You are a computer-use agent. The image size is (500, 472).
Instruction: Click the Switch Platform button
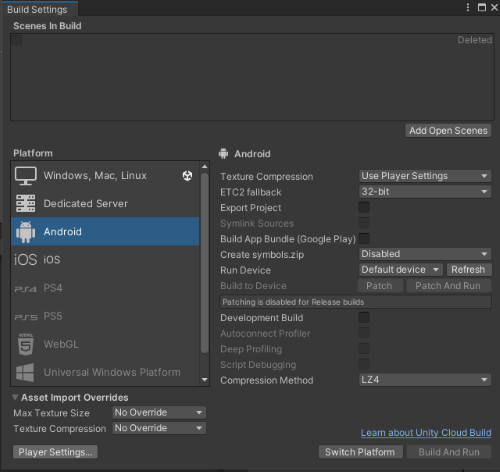click(360, 452)
